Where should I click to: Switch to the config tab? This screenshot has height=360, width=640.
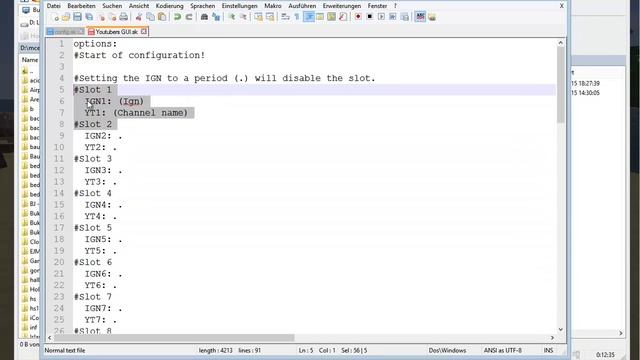tap(65, 31)
